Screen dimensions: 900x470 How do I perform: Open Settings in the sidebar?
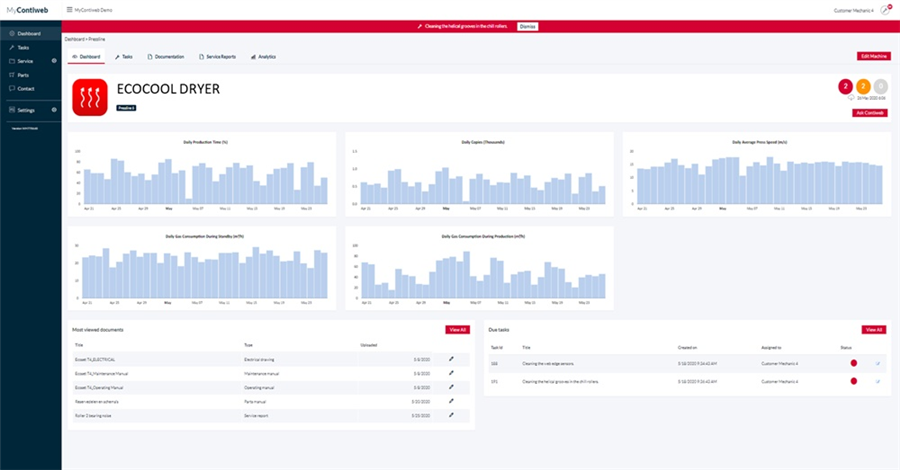[25, 110]
